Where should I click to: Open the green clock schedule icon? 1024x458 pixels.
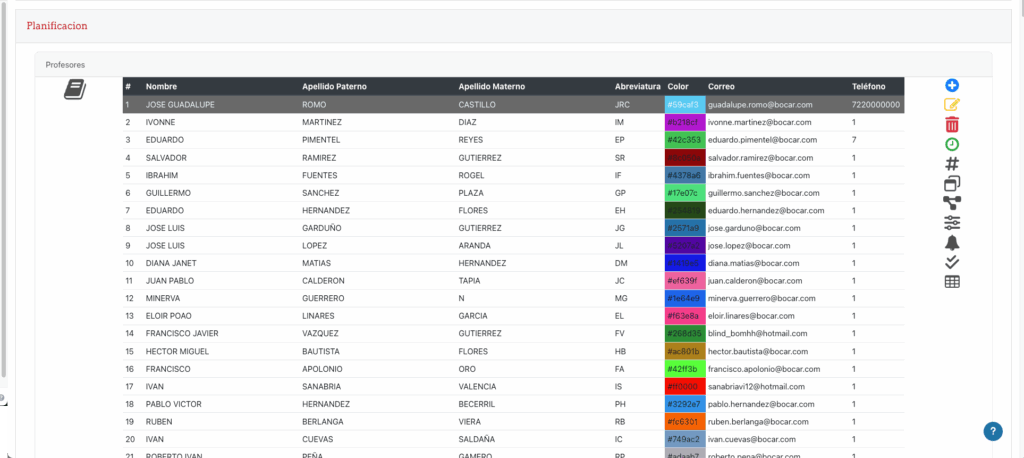pos(952,144)
